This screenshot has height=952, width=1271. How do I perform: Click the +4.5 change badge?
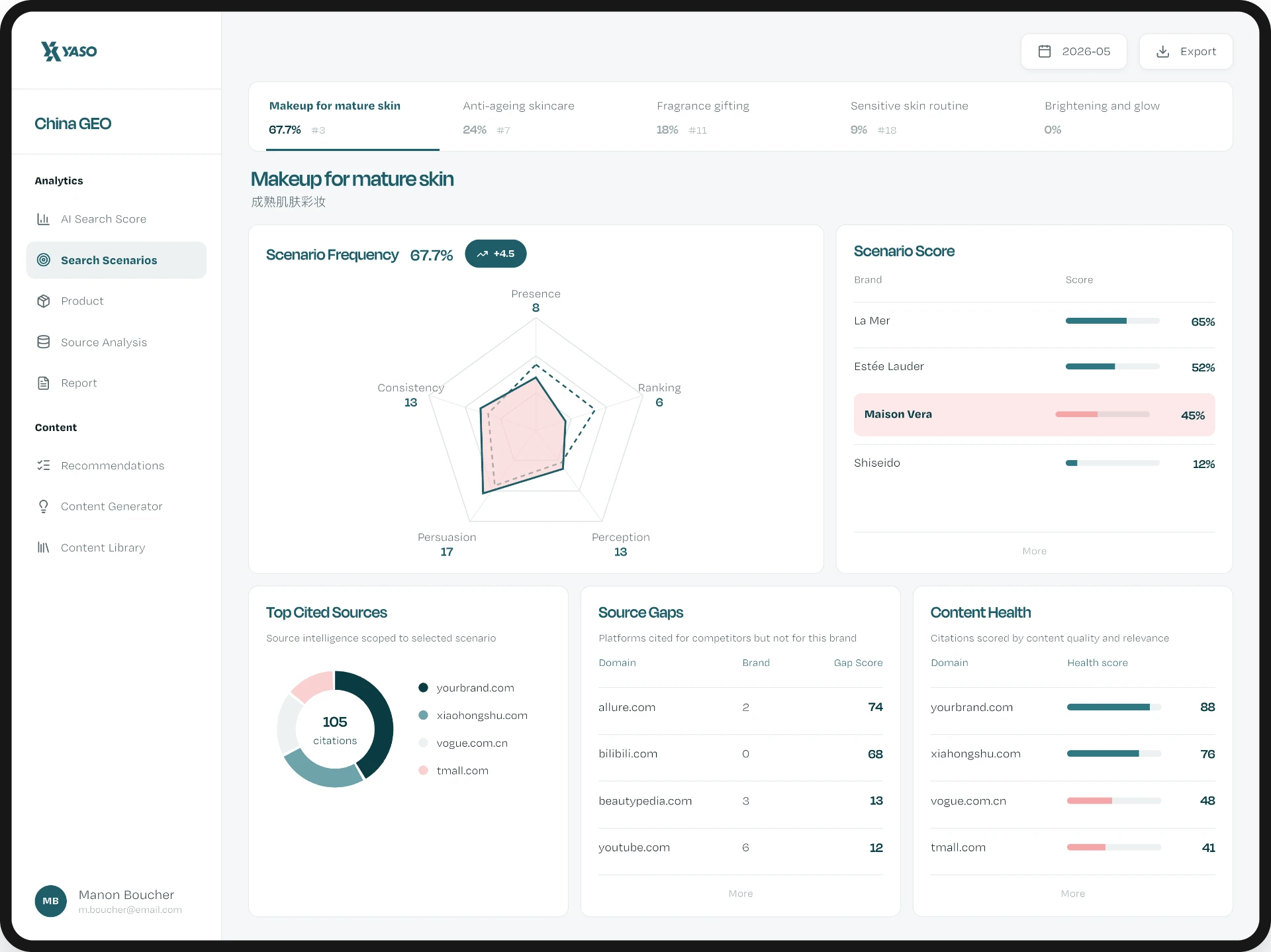(x=496, y=254)
